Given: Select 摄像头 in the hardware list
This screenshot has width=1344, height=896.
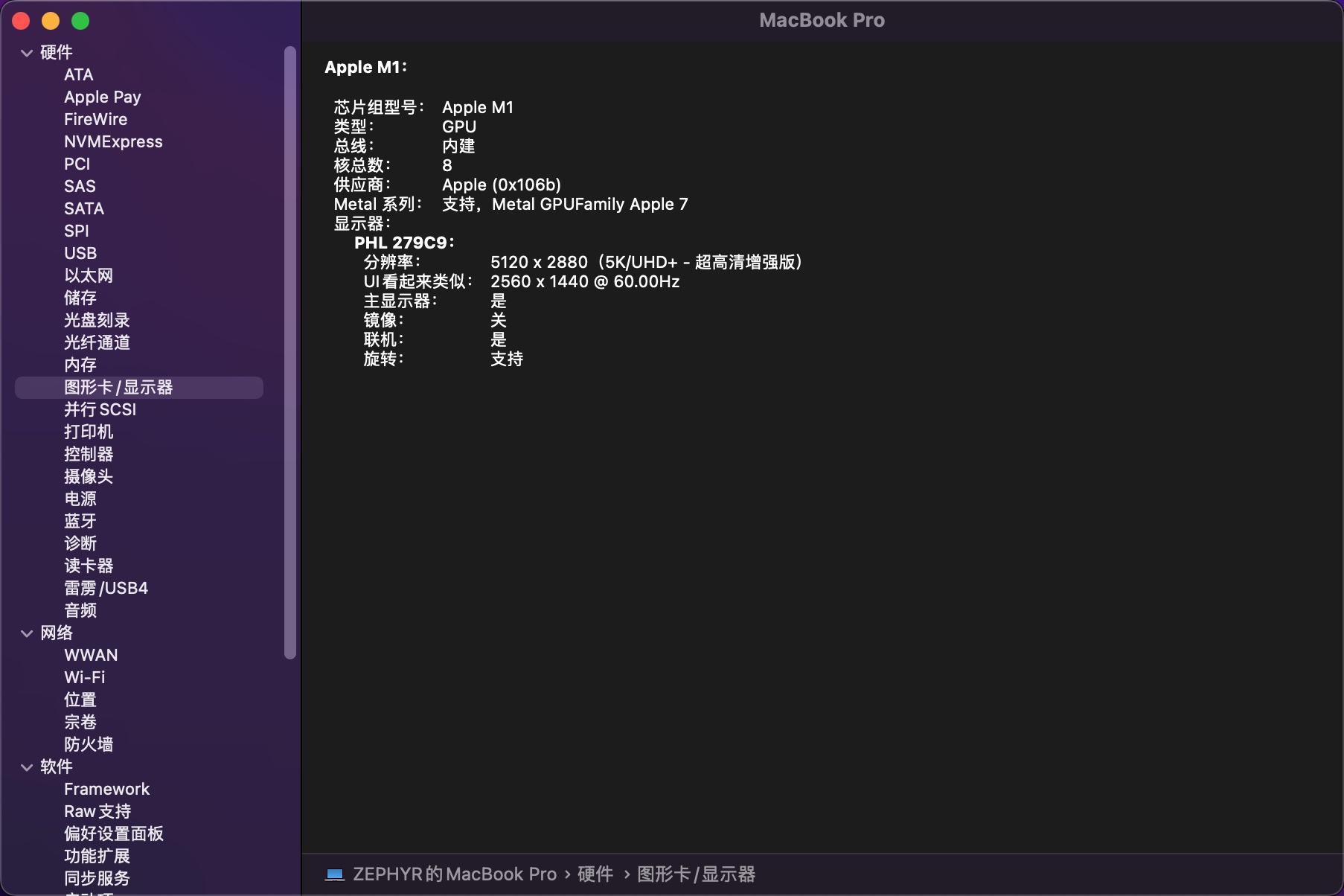Looking at the screenshot, I should [x=89, y=477].
